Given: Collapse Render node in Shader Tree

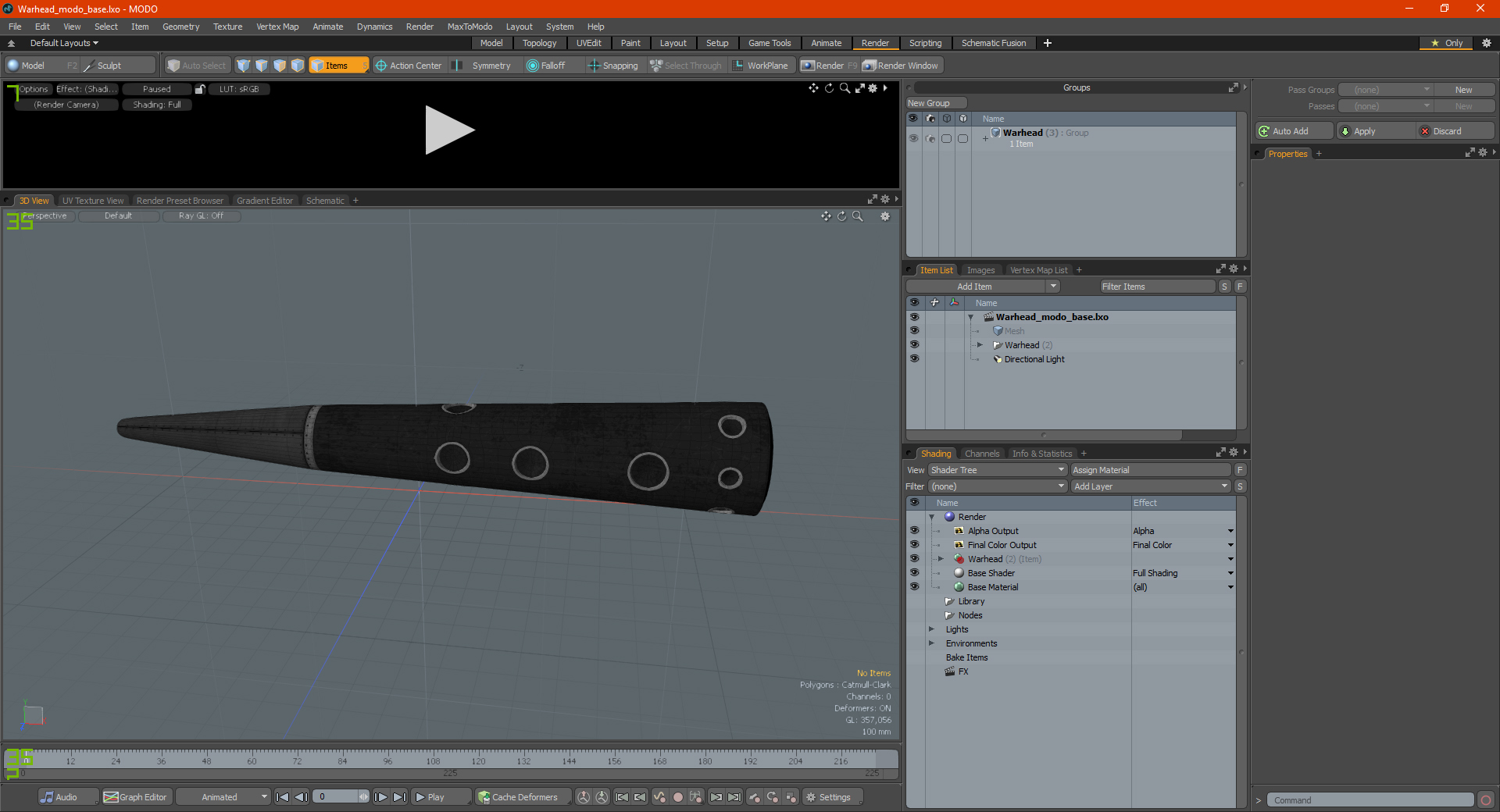Looking at the screenshot, I should pyautogui.click(x=931, y=517).
